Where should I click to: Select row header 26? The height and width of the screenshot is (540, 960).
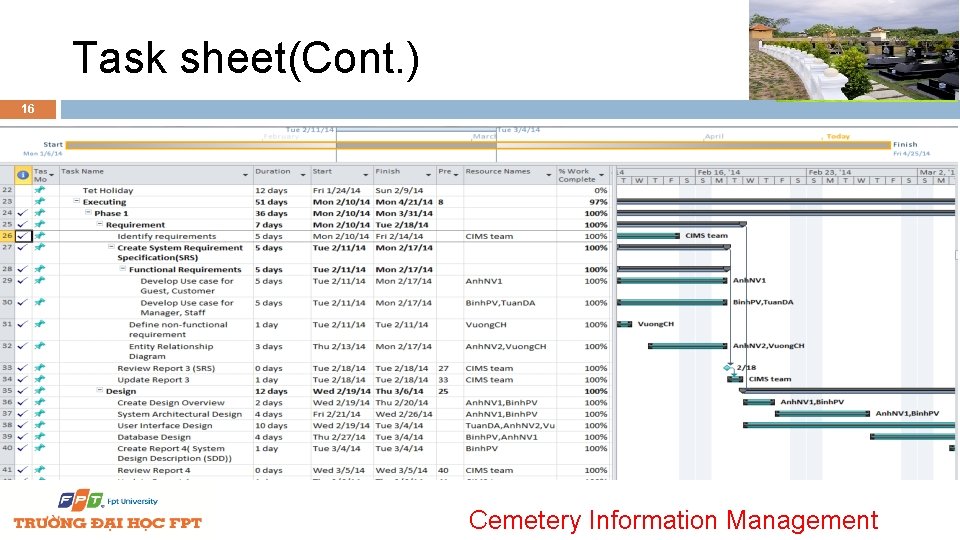click(x=7, y=236)
